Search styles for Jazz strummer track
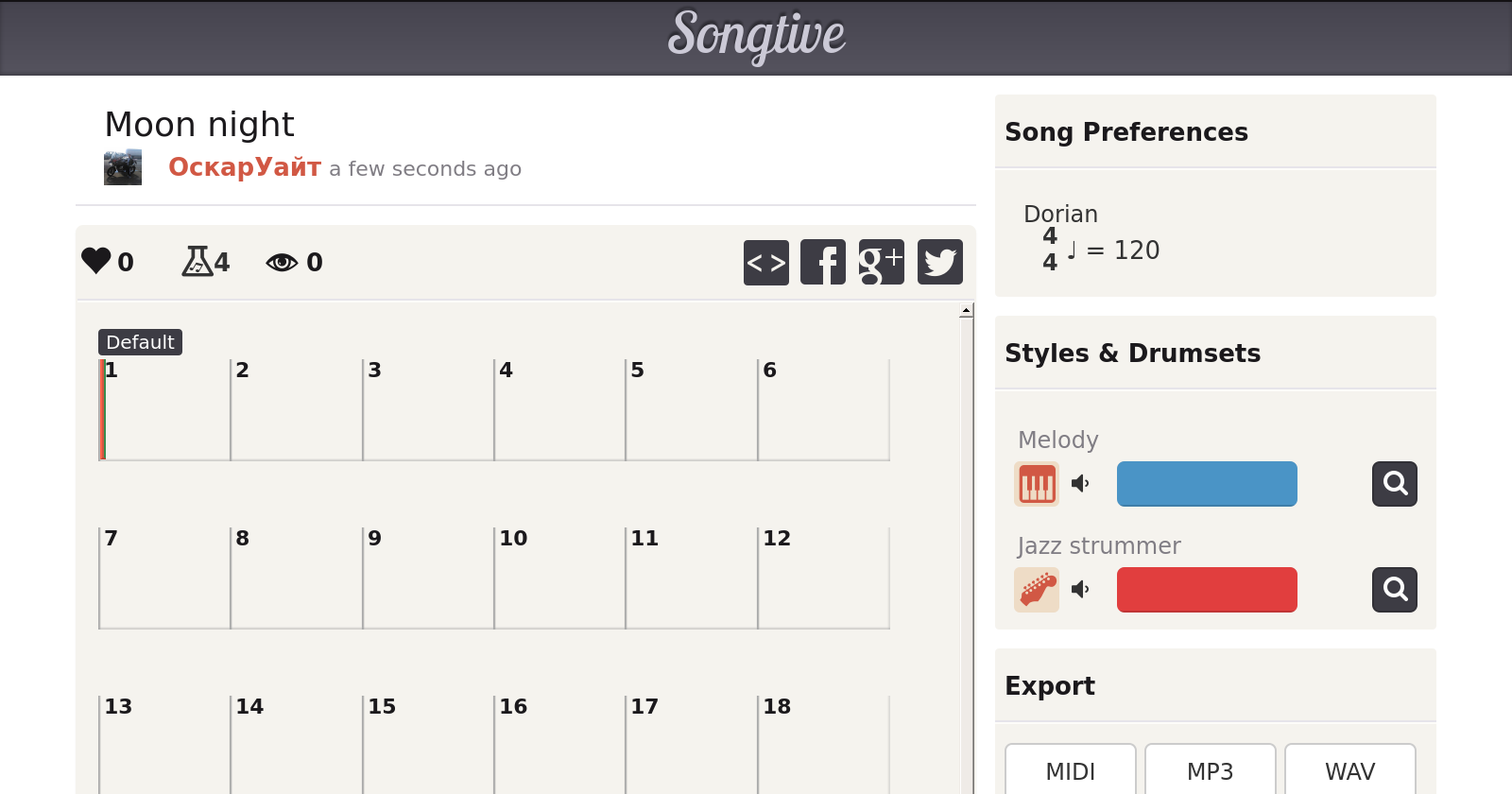The width and height of the screenshot is (1512, 794). [1394, 590]
